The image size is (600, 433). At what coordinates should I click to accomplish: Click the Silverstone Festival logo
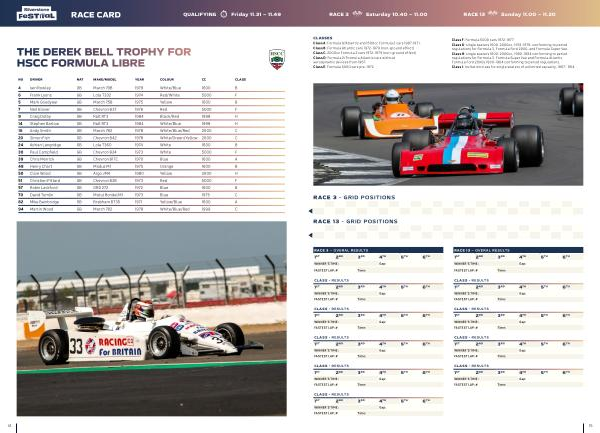point(36,14)
